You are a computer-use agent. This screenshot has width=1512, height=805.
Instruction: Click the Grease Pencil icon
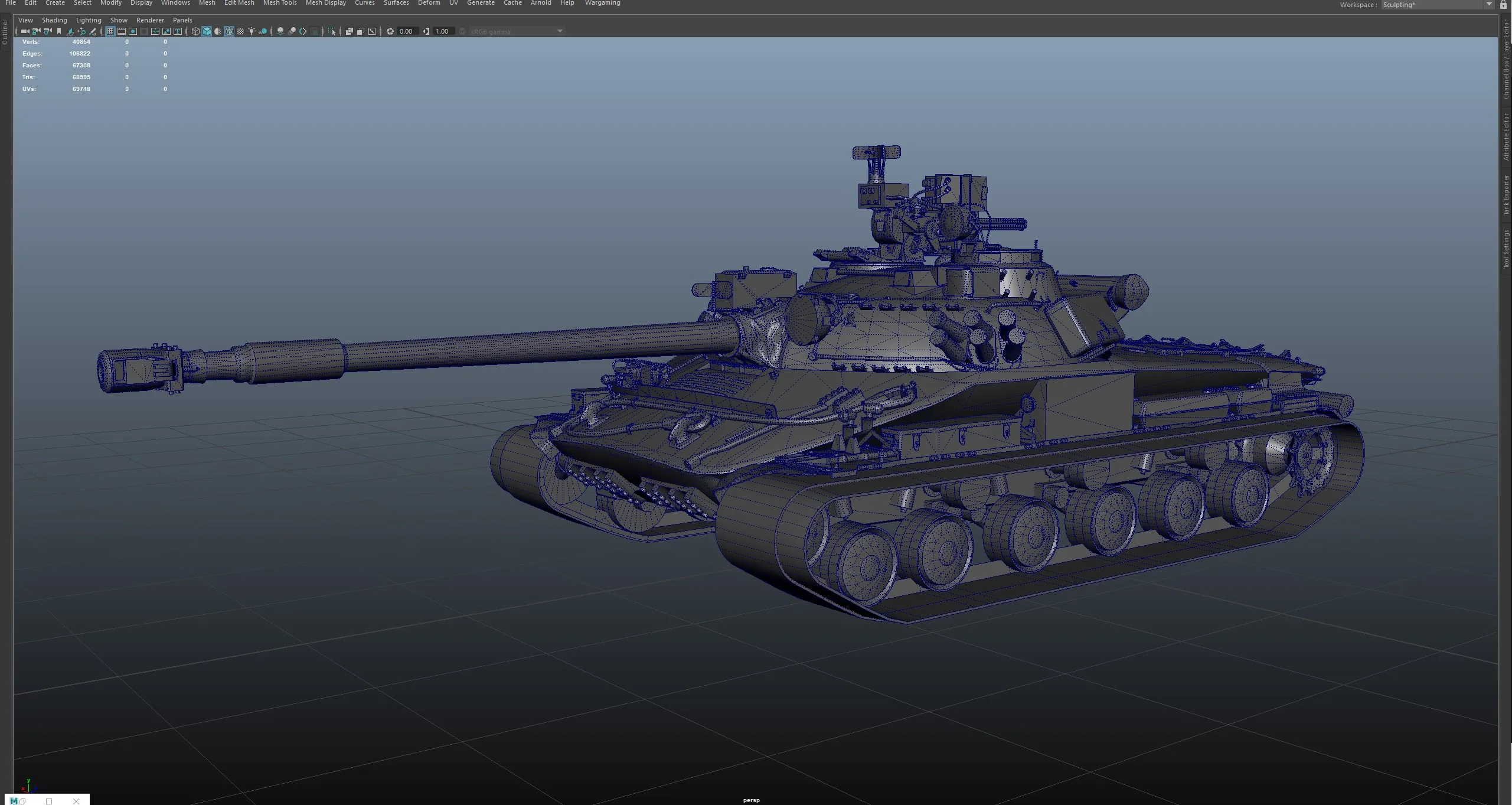(x=93, y=31)
